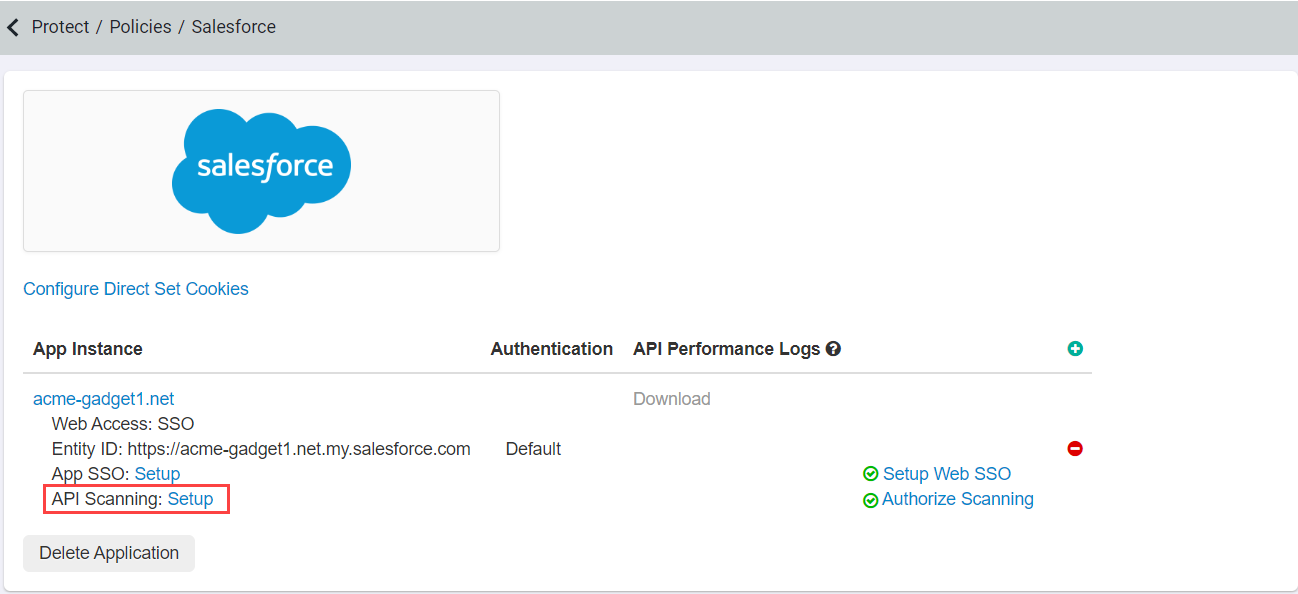Click the Delete Application button
The height and width of the screenshot is (594, 1298).
[108, 553]
